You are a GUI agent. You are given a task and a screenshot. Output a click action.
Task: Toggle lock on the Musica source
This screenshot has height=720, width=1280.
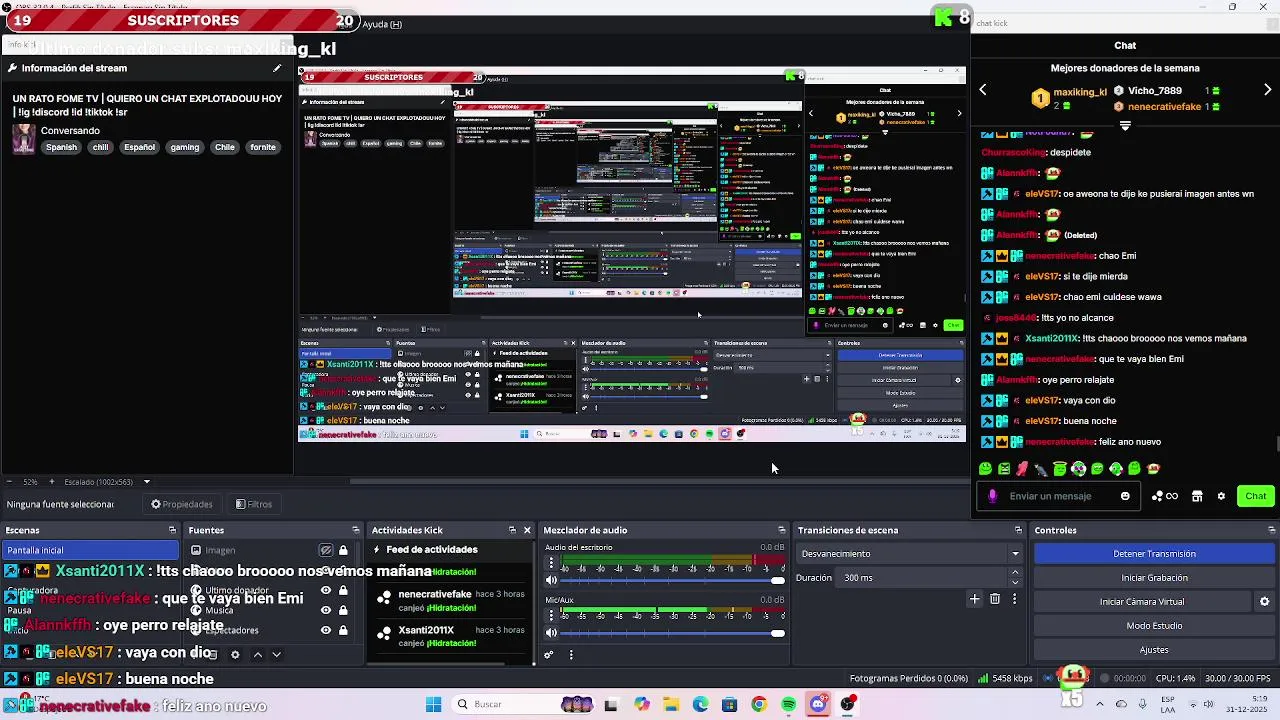tap(343, 610)
